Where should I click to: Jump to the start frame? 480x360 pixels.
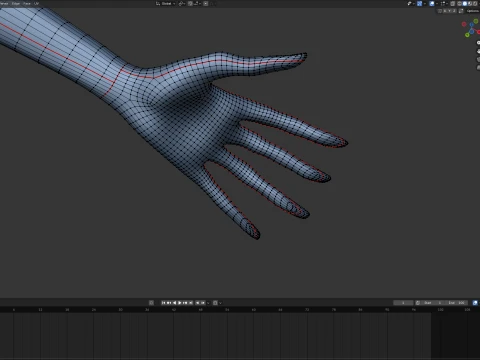click(163, 303)
